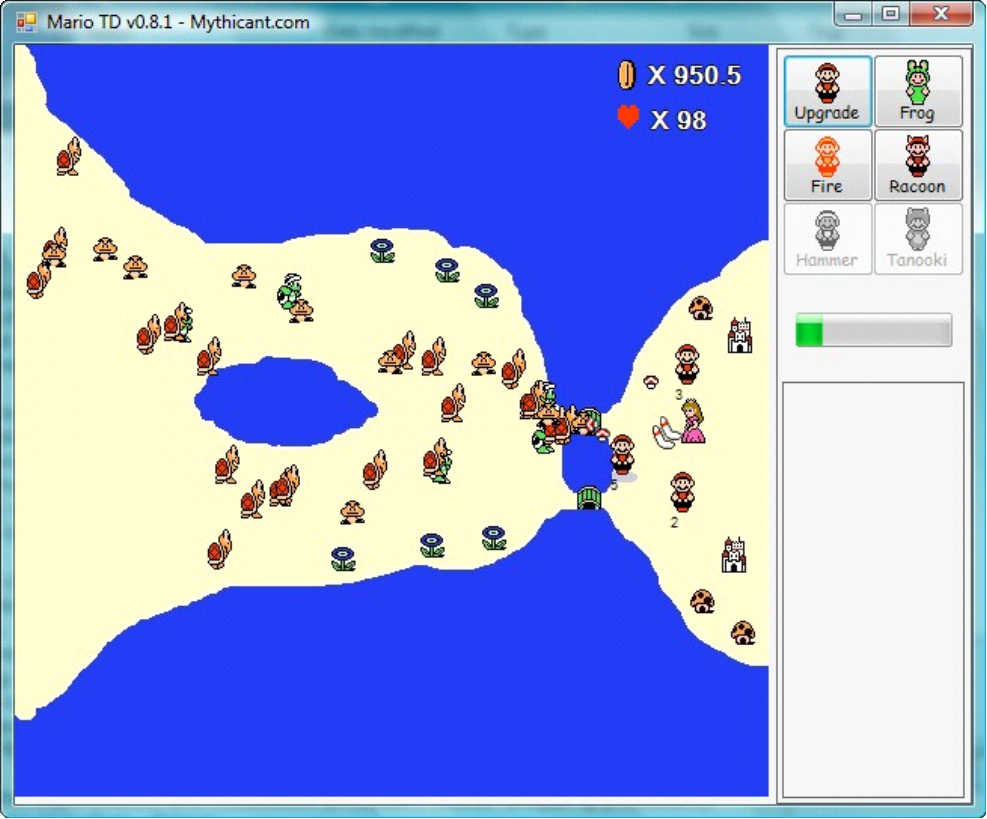This screenshot has width=987, height=819.
Task: Click the leftmost blue flower above the lake
Action: pos(382,251)
